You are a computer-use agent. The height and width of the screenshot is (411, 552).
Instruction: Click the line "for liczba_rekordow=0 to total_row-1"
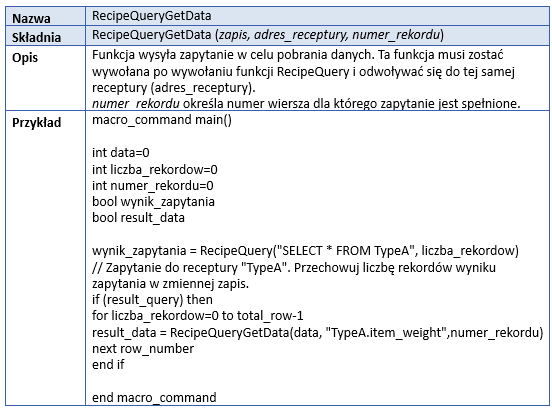[197, 316]
